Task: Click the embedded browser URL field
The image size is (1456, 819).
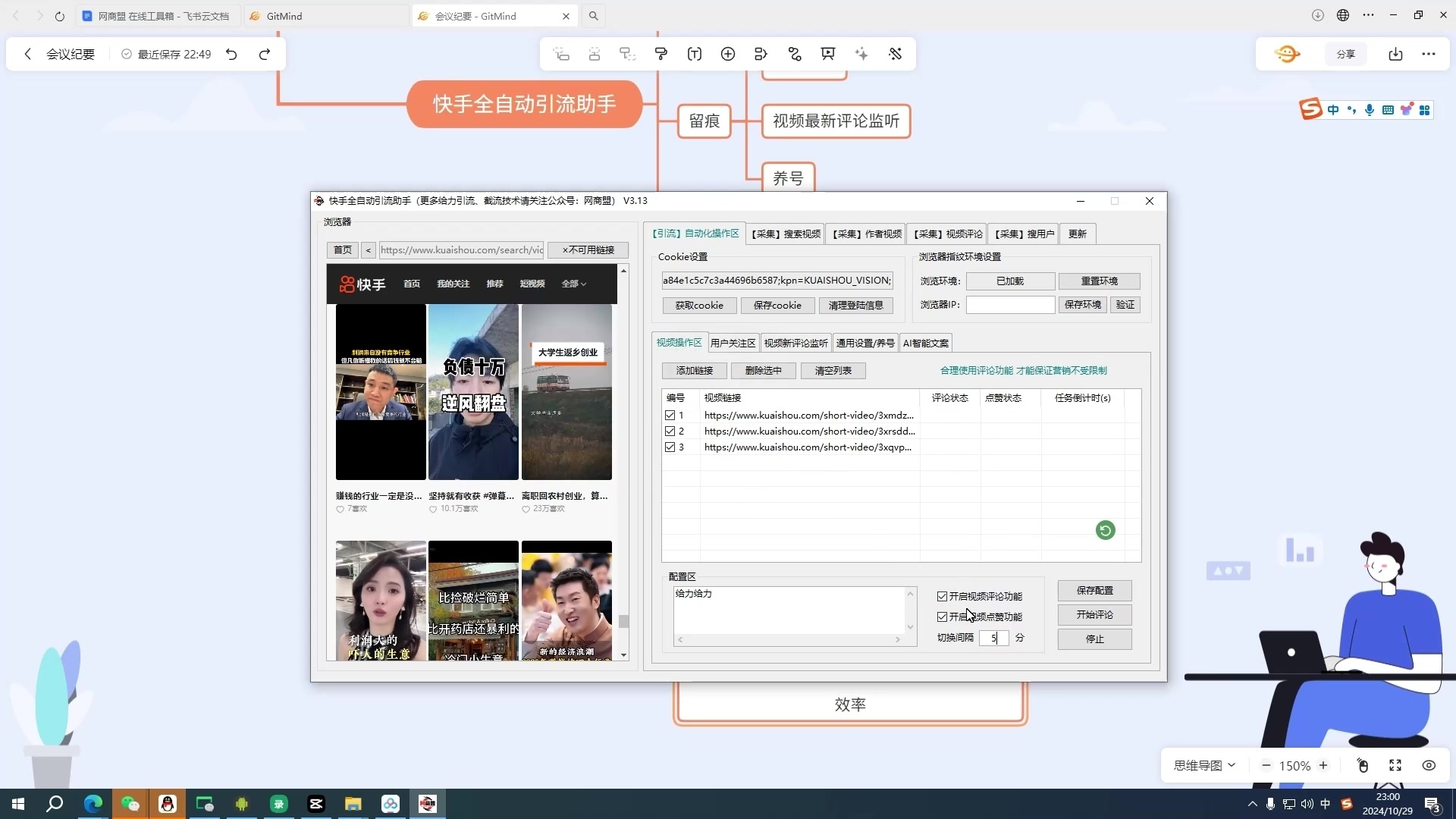Action: coord(462,250)
